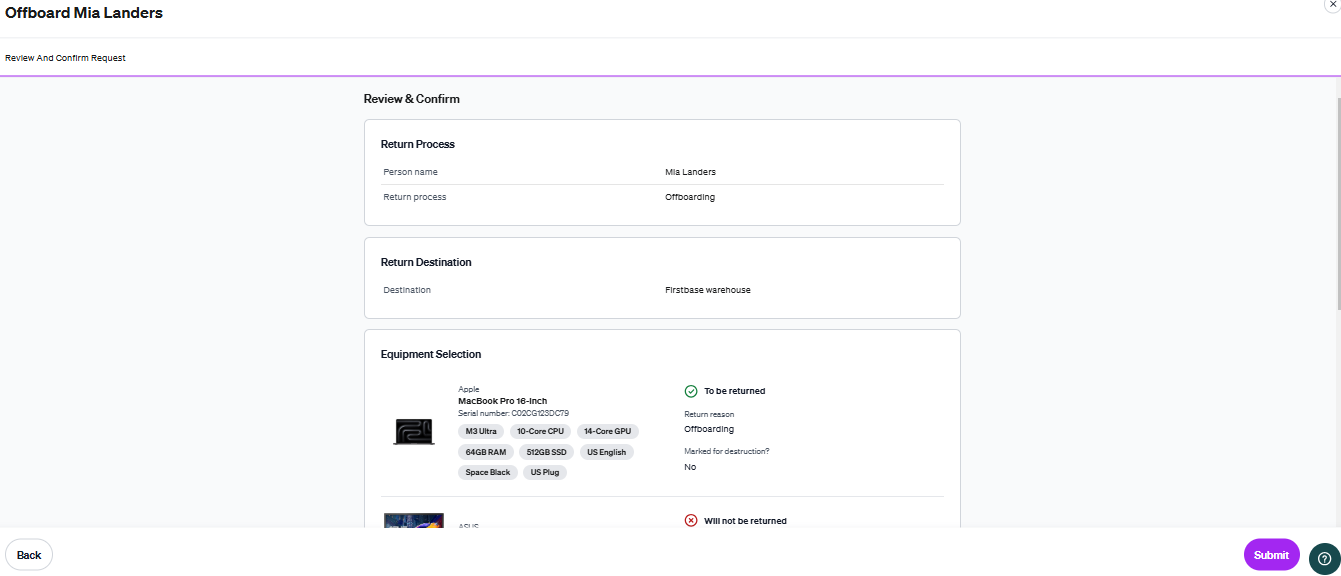Click the US Plug spec chip
Viewport: 1341px width, 576px height.
(x=545, y=472)
